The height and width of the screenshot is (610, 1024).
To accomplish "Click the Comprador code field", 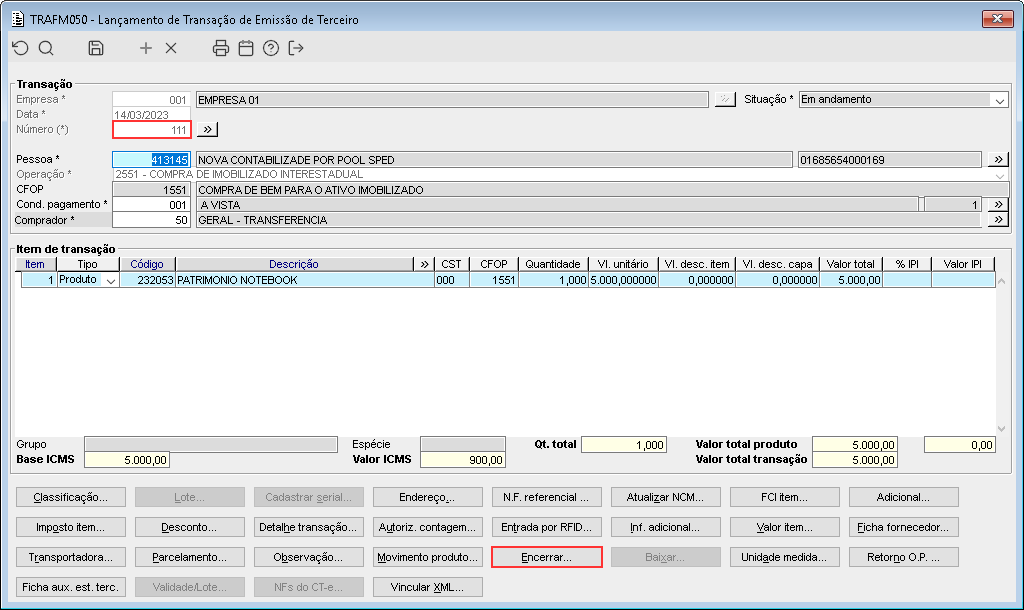I will tap(152, 220).
